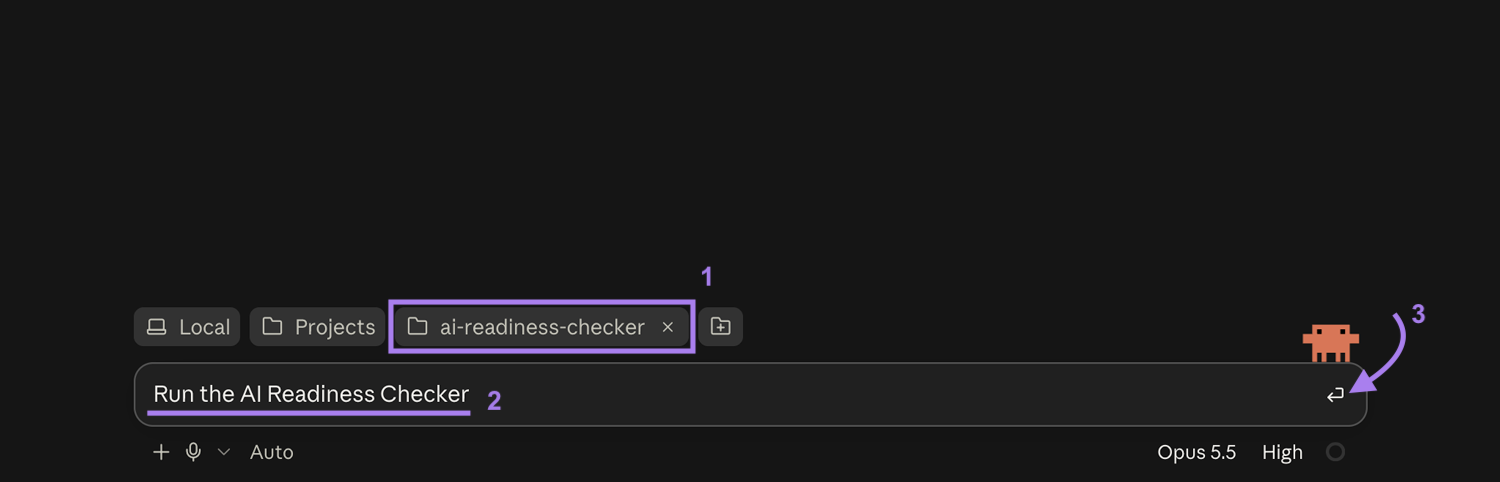Image resolution: width=1500 pixels, height=482 pixels.
Task: Click the laptop icon in the Local chip
Action: click(157, 327)
